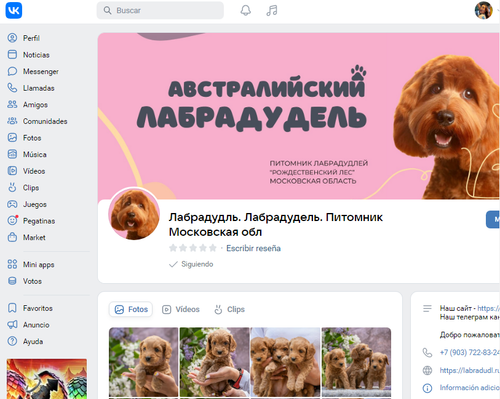Click the Perfil sidebar icon
This screenshot has width=500, height=399.
[12, 38]
